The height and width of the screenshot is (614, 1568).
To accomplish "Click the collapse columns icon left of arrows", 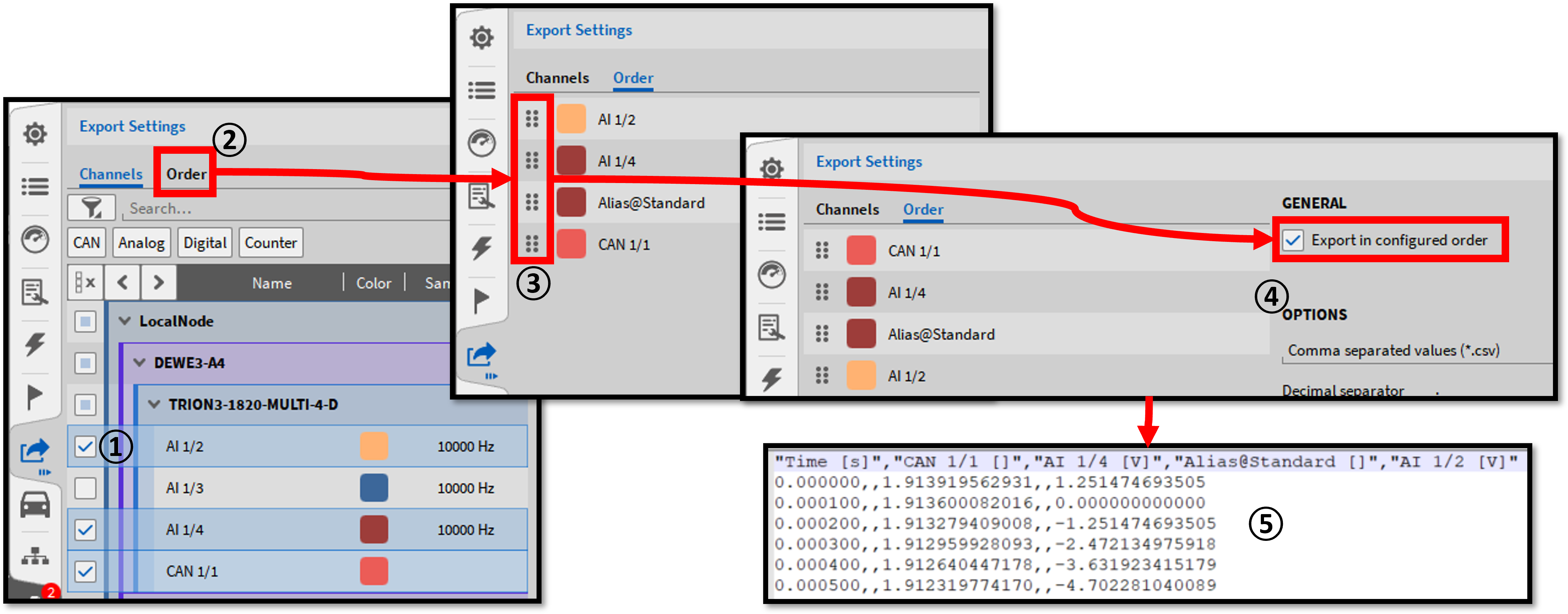I will click(85, 282).
